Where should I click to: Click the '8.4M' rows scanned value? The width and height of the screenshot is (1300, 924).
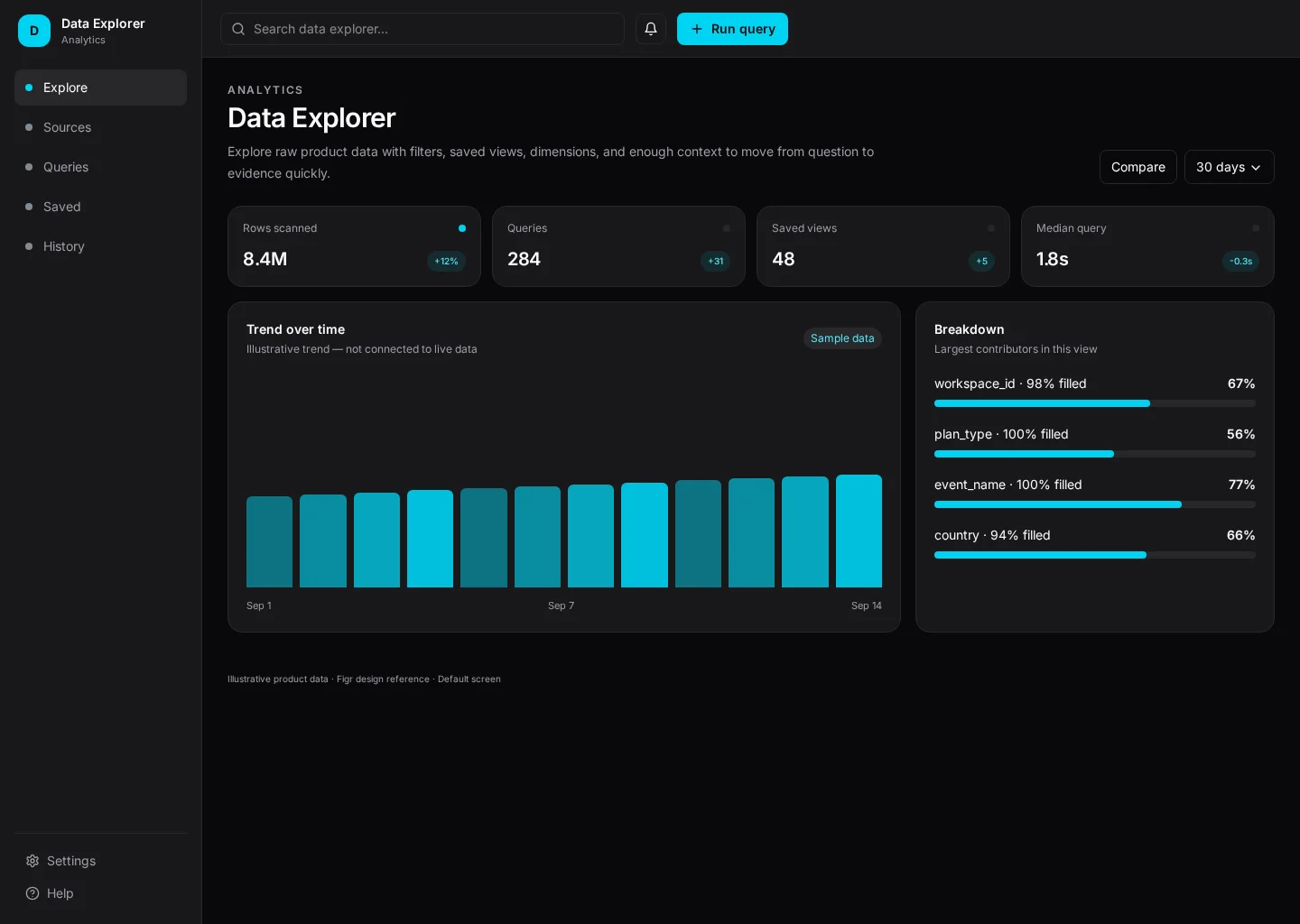[x=265, y=259]
